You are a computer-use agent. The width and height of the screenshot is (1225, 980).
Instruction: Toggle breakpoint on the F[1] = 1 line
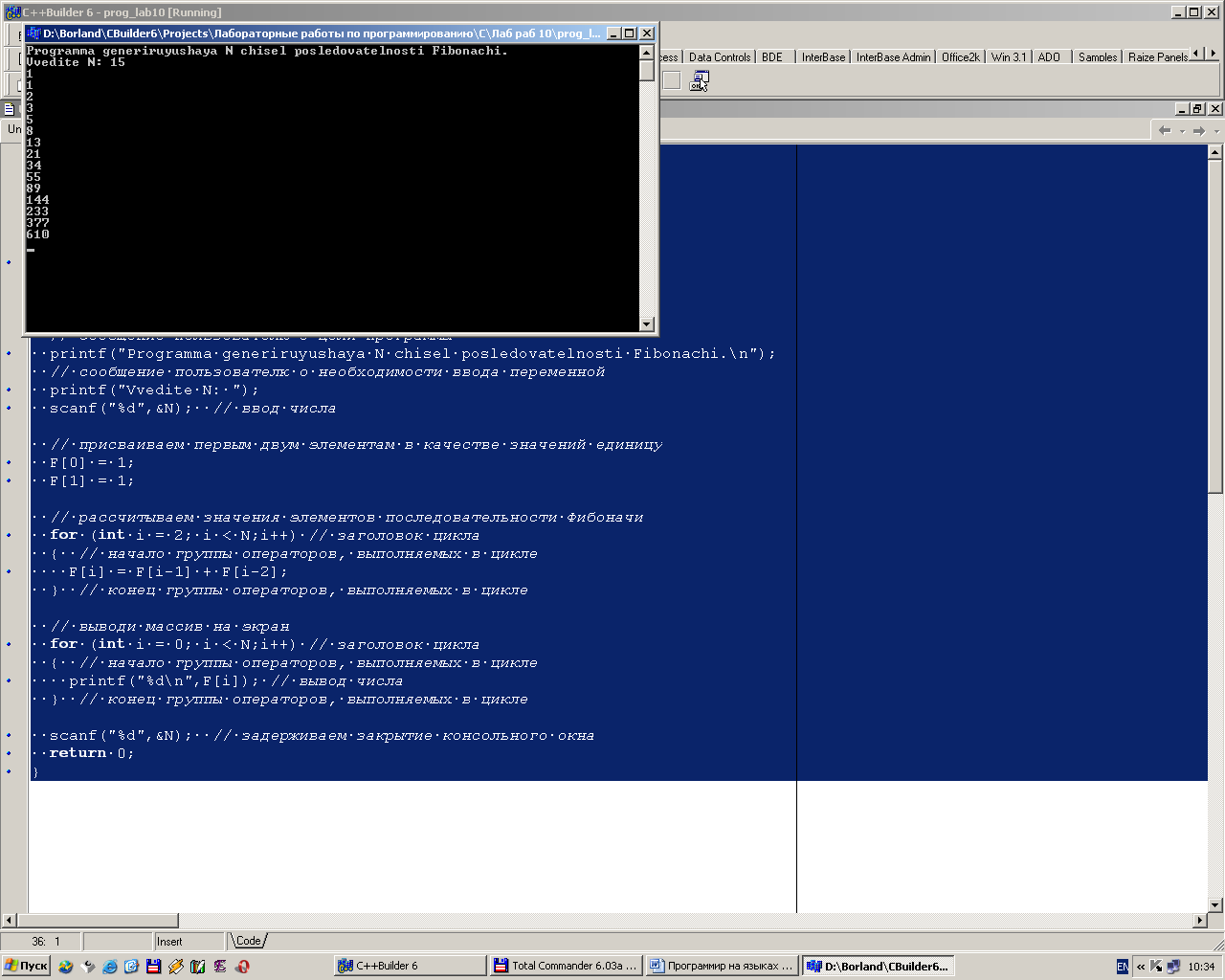point(10,480)
